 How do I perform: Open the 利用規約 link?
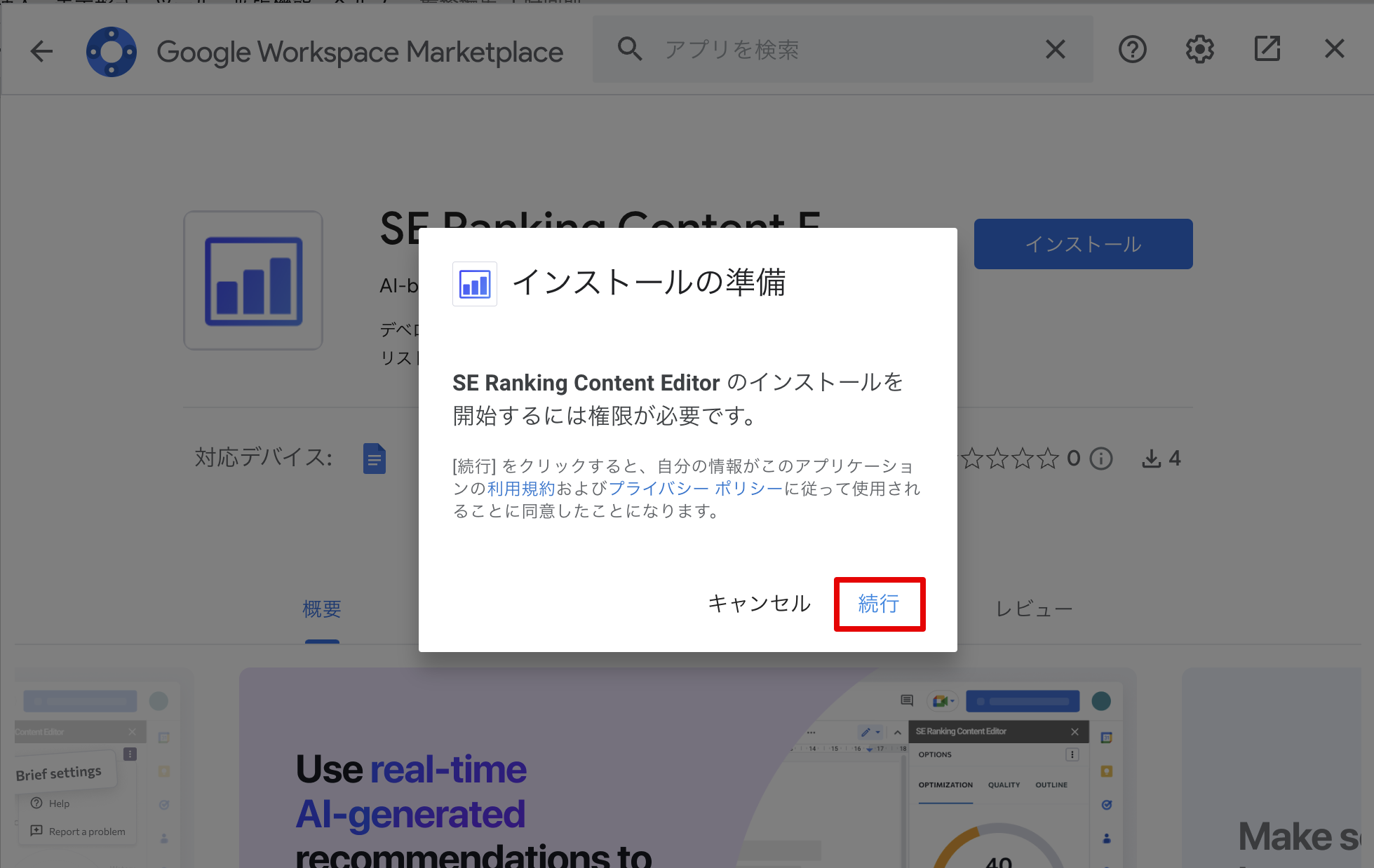click(x=521, y=489)
